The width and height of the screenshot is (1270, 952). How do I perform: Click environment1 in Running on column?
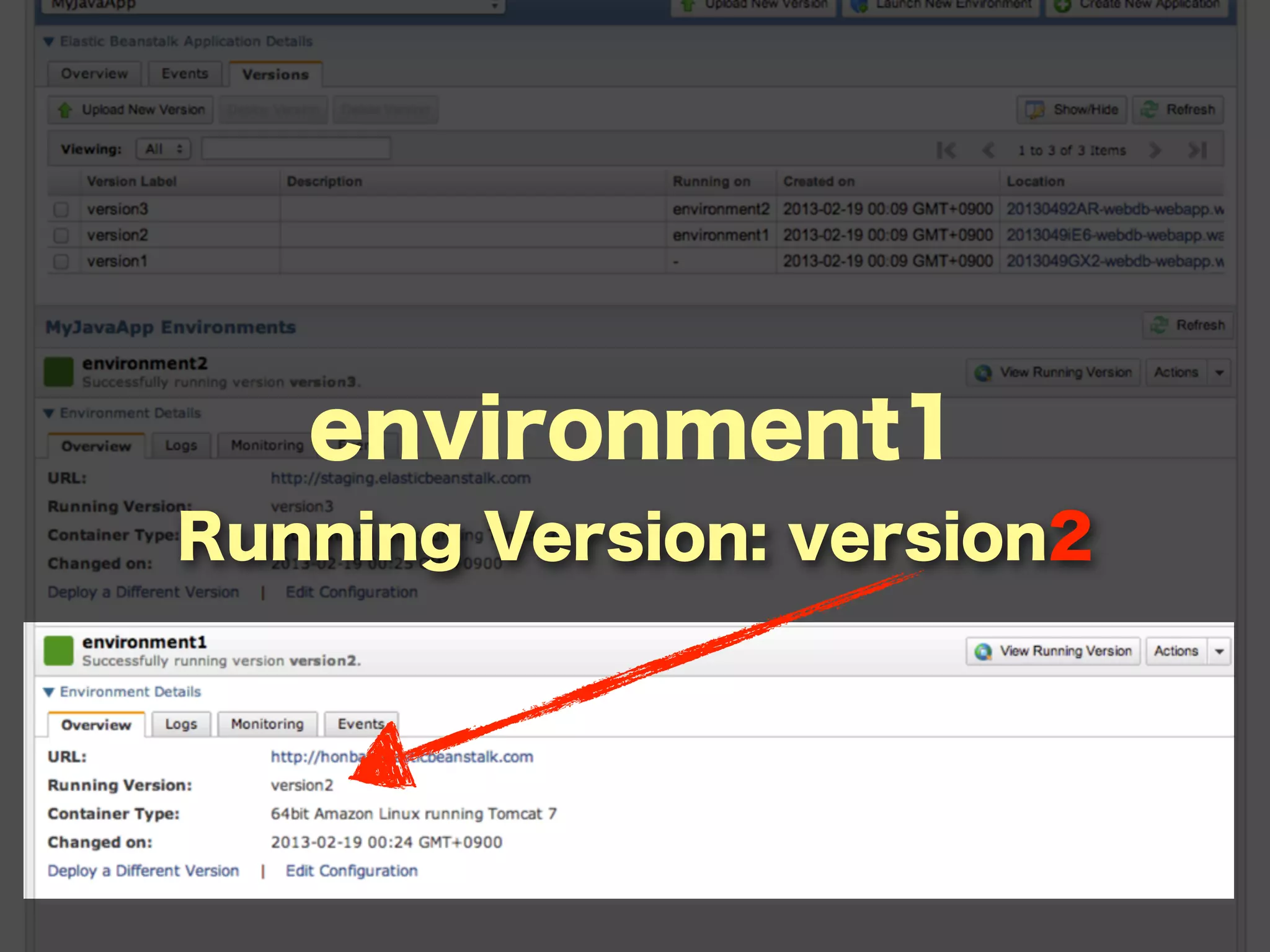point(721,235)
